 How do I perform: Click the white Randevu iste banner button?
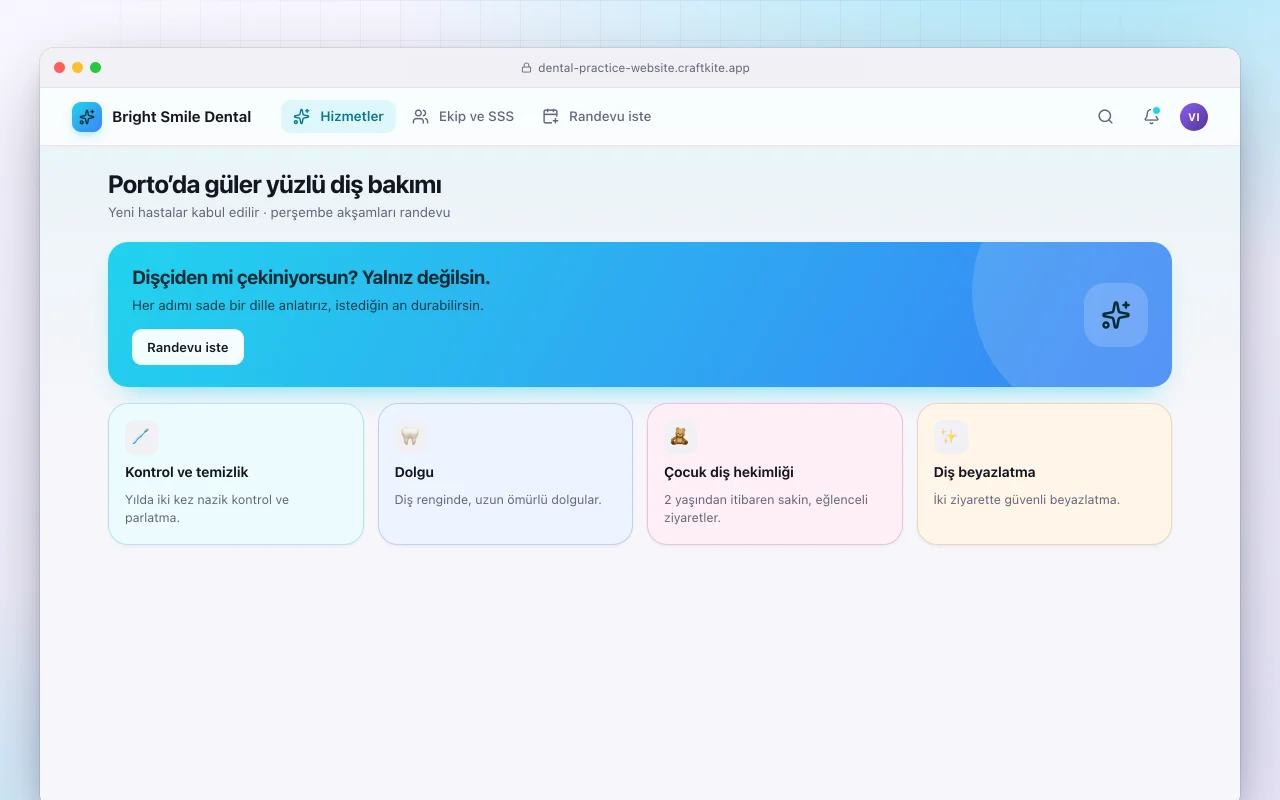(x=188, y=347)
